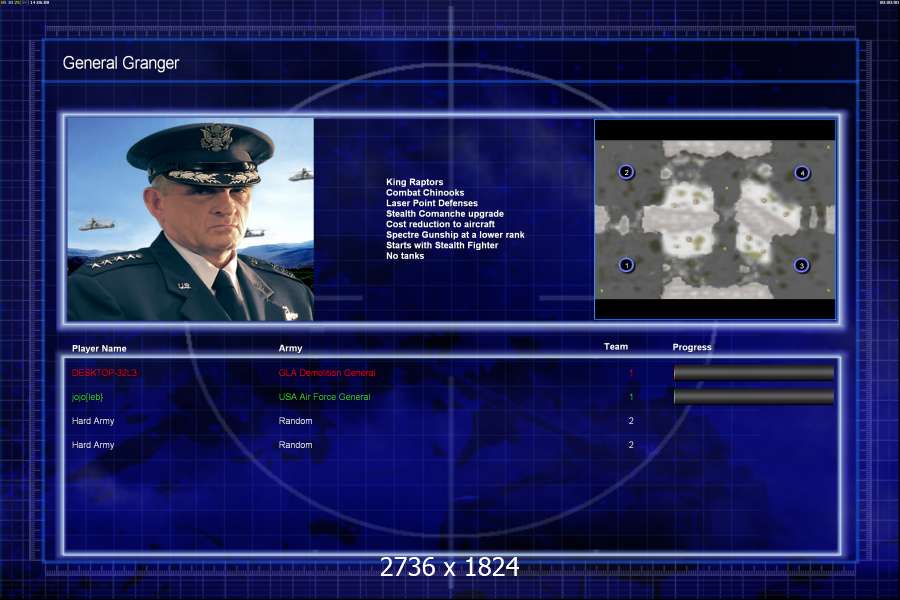Click Stealth Comanche upgrade text

point(445,214)
